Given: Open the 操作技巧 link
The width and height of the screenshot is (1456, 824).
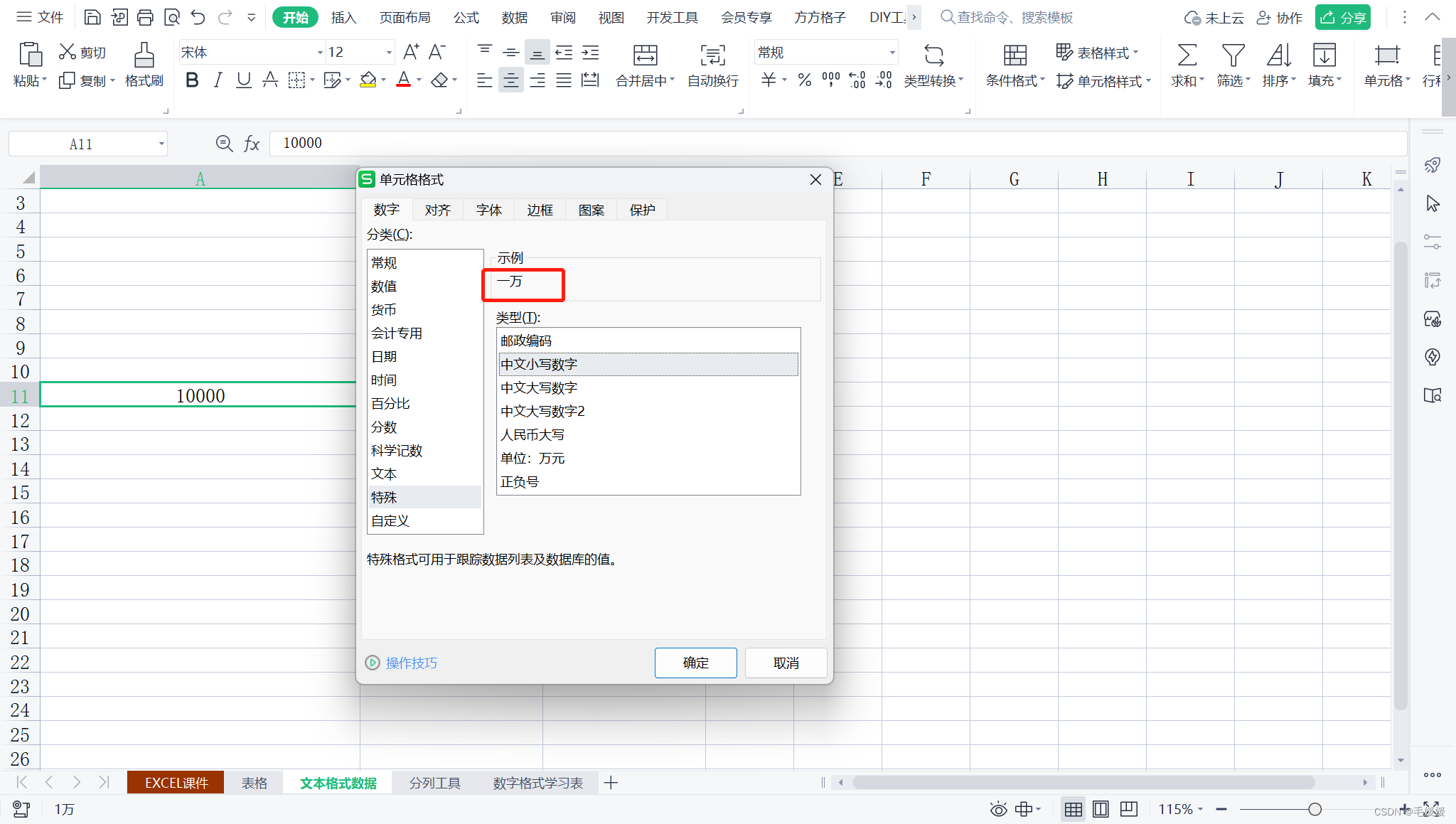Looking at the screenshot, I should 411,663.
